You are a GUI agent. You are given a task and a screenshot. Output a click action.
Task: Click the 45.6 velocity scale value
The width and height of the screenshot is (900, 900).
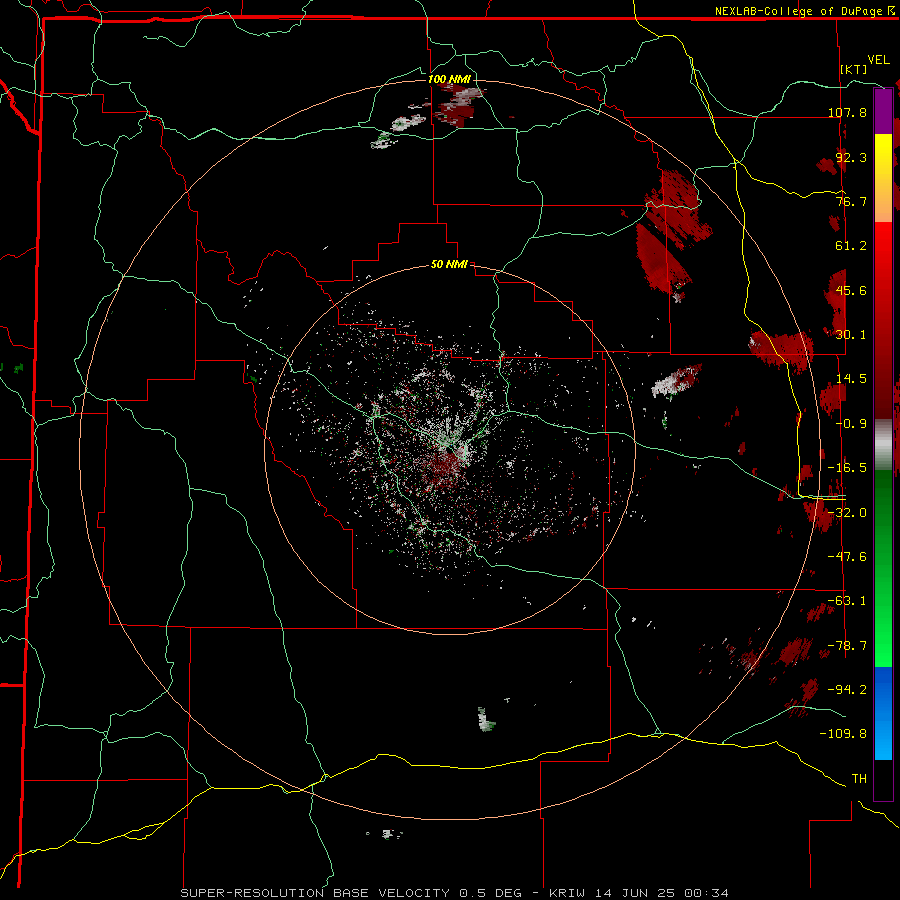coord(851,290)
